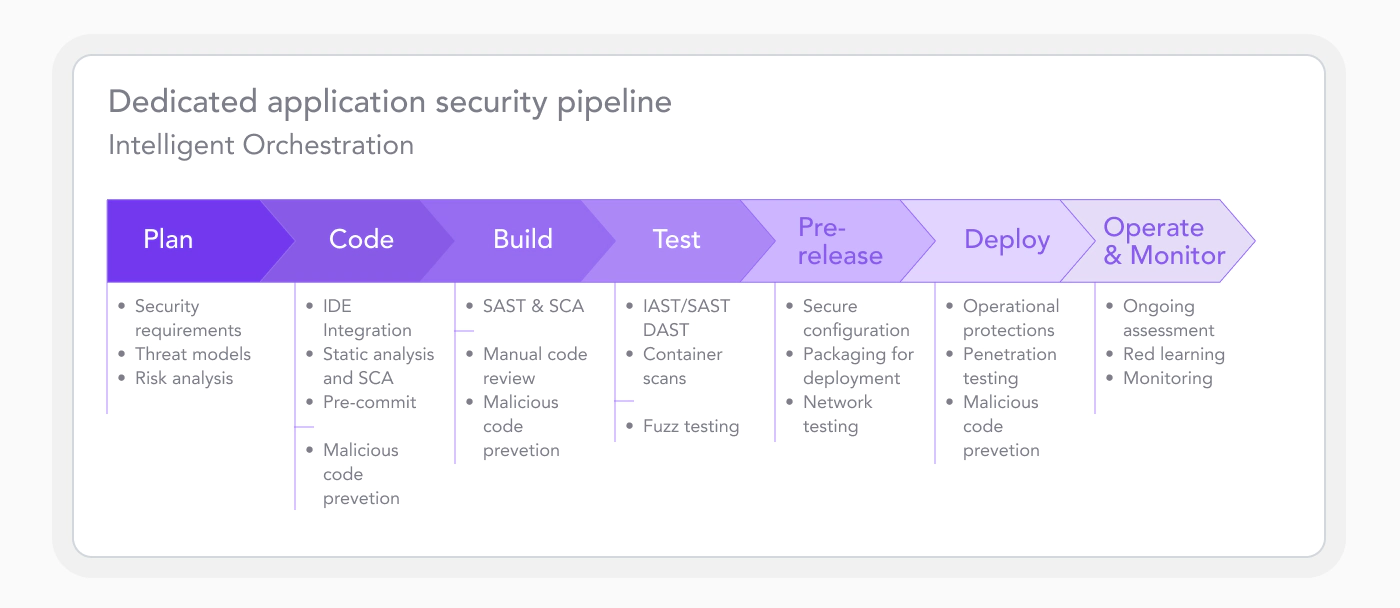The image size is (1400, 608).
Task: Click the Build stage chevron
Action: pos(522,240)
